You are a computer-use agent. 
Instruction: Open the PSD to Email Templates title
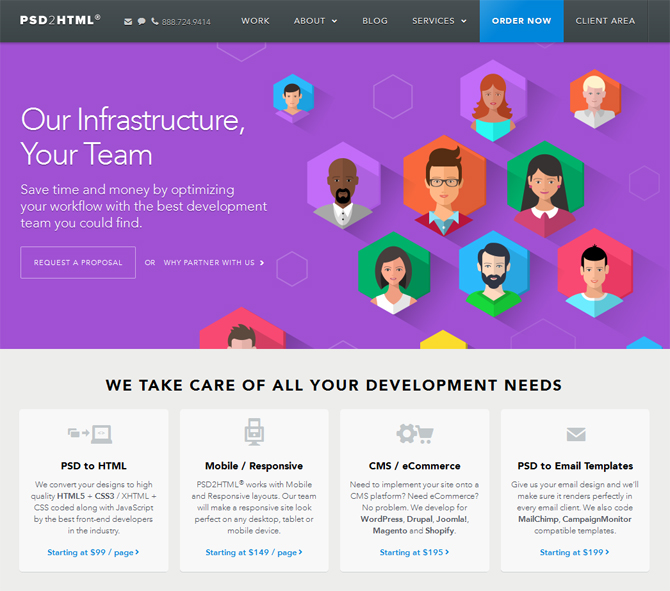(575, 466)
